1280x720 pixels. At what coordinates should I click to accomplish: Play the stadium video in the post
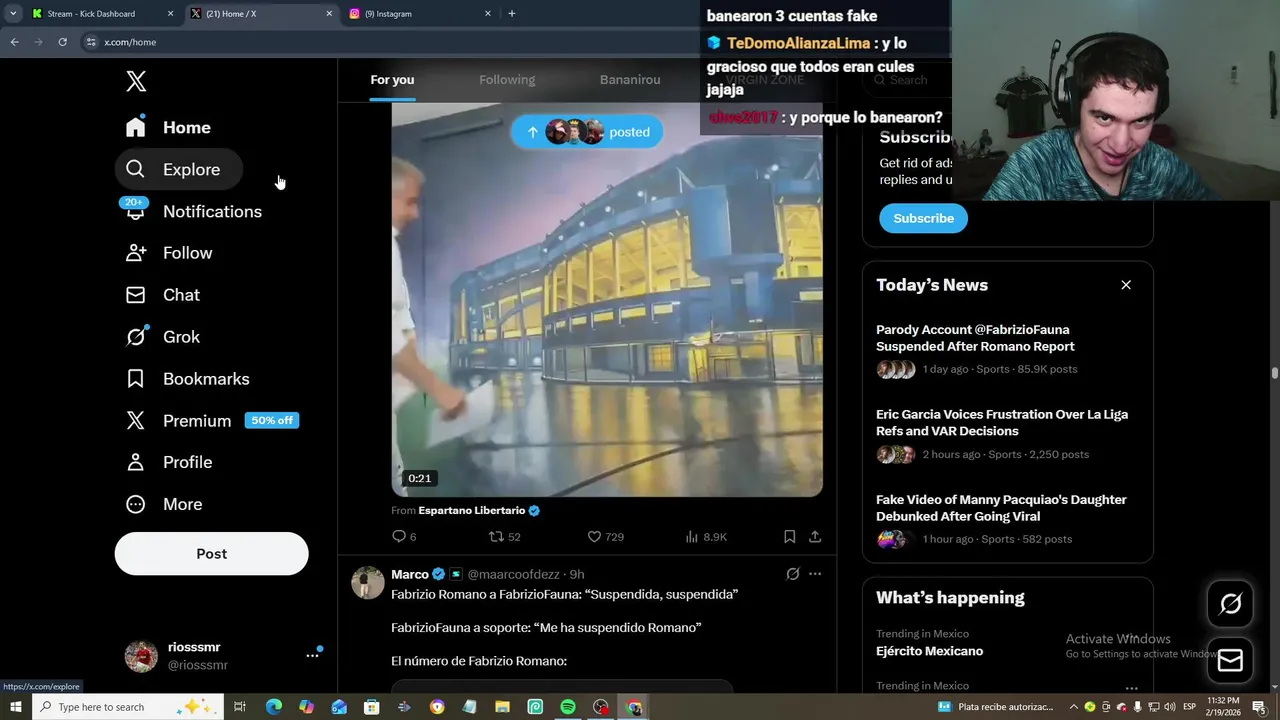click(607, 300)
